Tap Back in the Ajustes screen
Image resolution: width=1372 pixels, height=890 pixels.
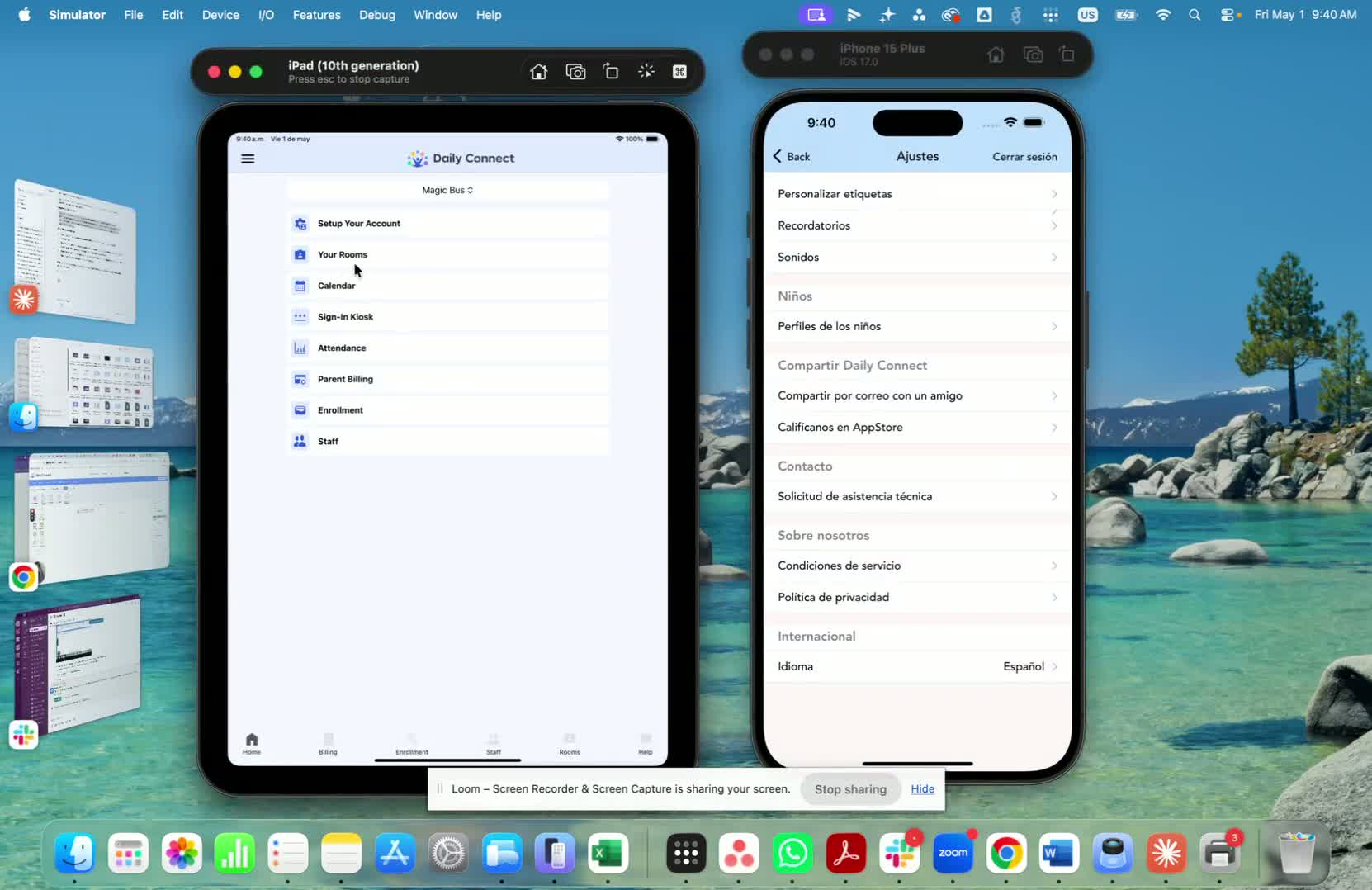click(x=792, y=157)
